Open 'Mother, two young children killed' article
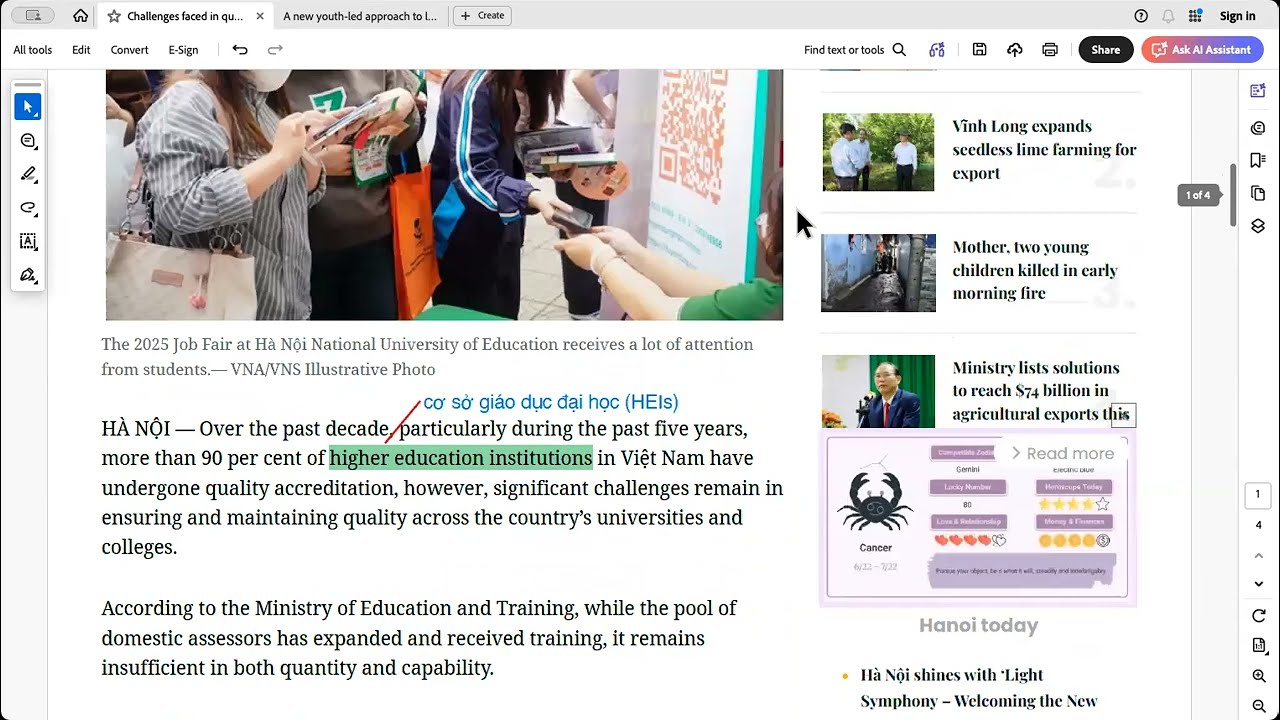Image resolution: width=1280 pixels, height=720 pixels. [x=1035, y=270]
